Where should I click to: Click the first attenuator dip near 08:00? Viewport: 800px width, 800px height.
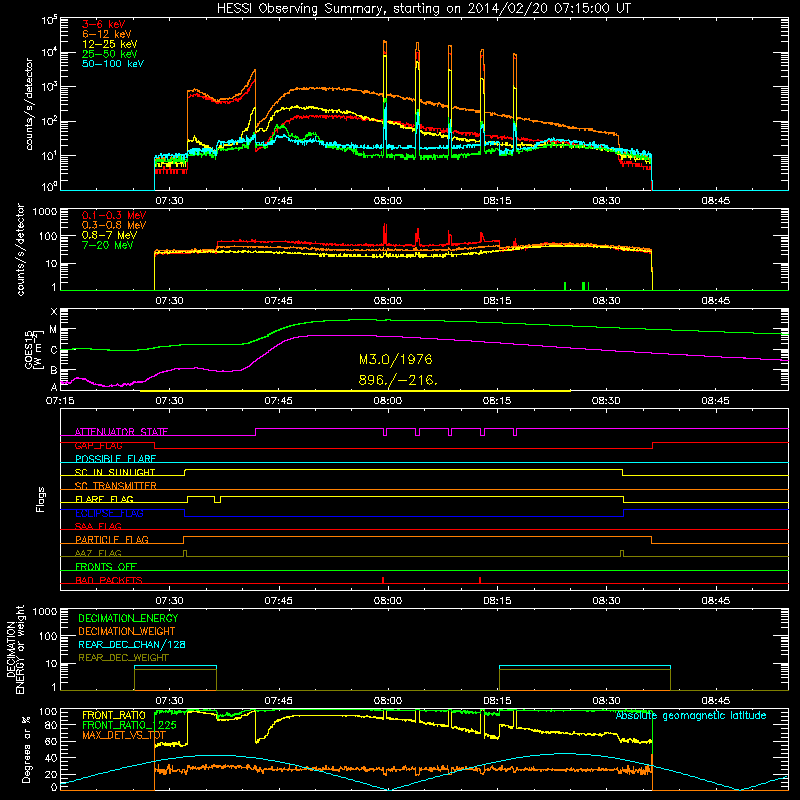(x=385, y=433)
